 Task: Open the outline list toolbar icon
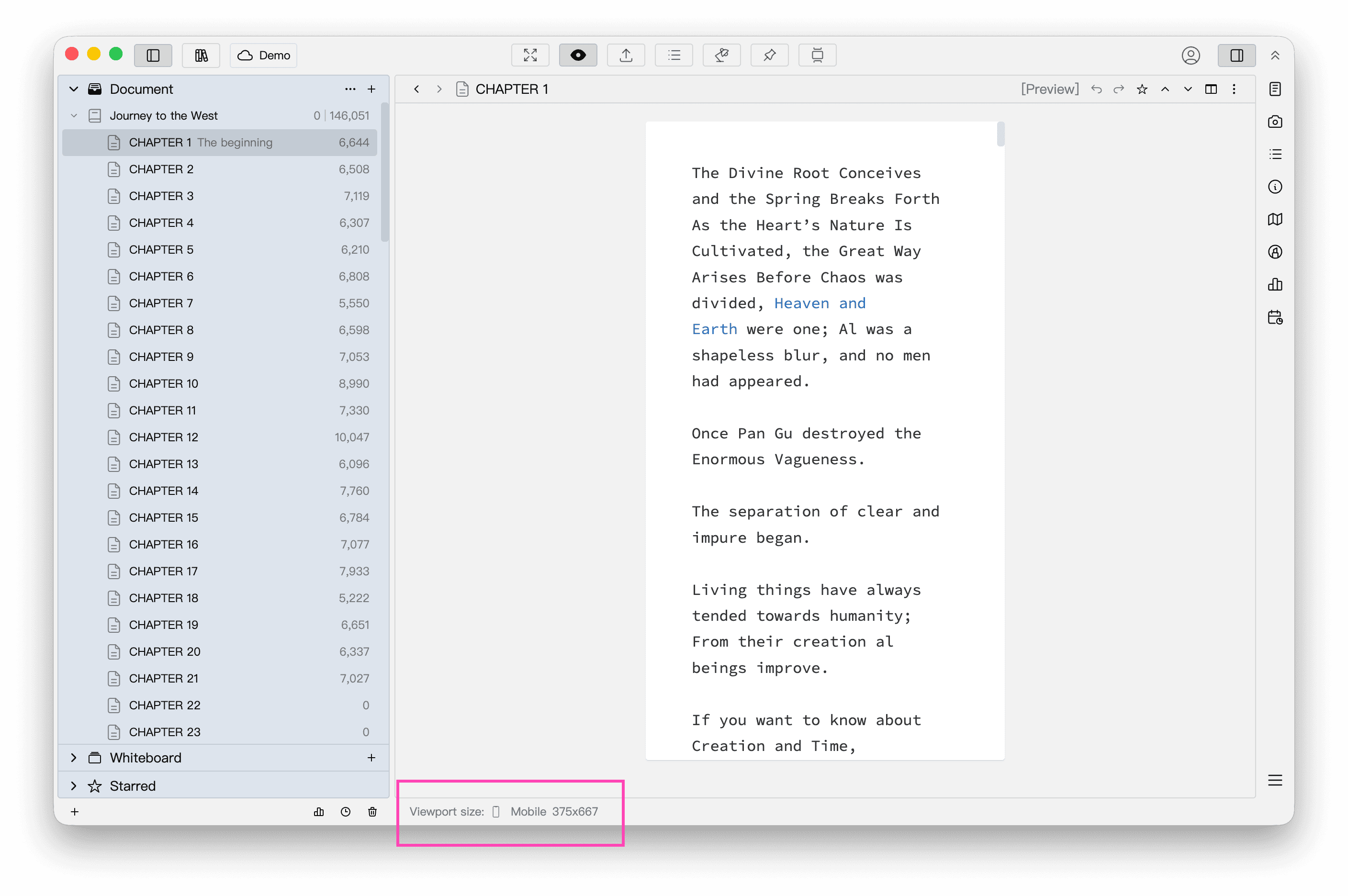[x=674, y=56]
